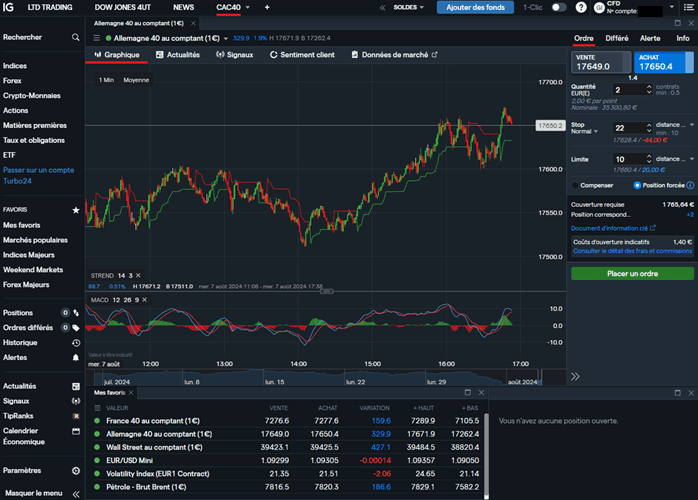Toggle the 1-Clic trading switch
698x500 pixels.
[558, 7]
